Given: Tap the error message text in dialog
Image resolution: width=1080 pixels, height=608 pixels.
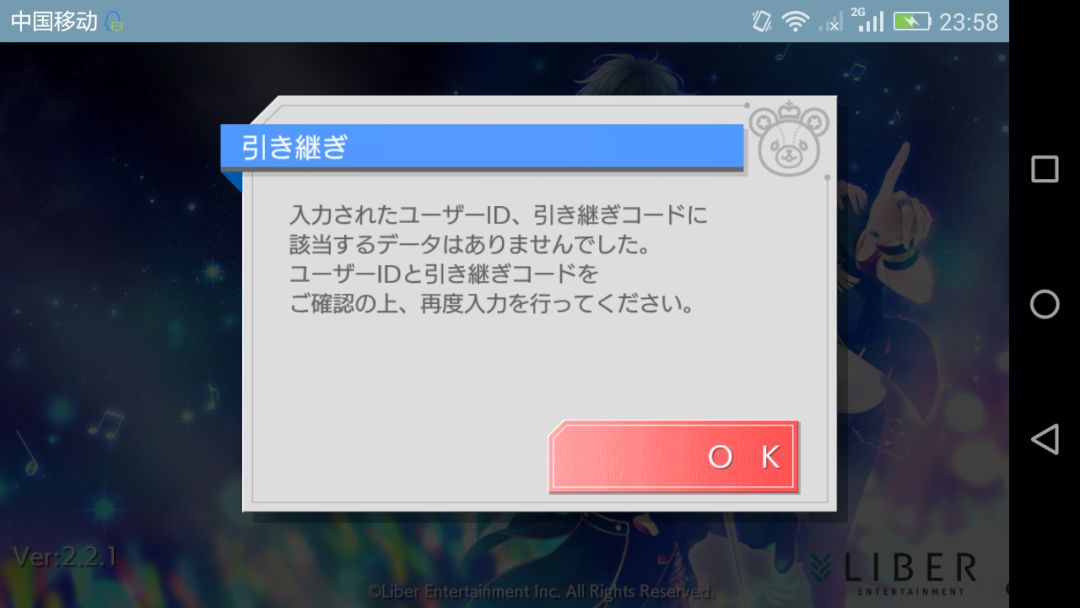Looking at the screenshot, I should click(498, 259).
